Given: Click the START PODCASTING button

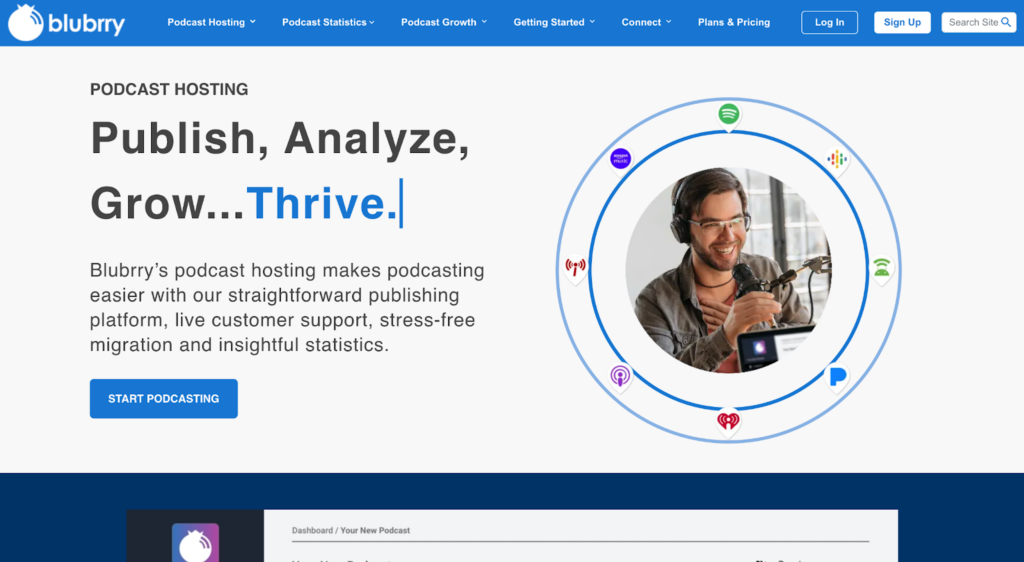Looking at the screenshot, I should coord(164,399).
